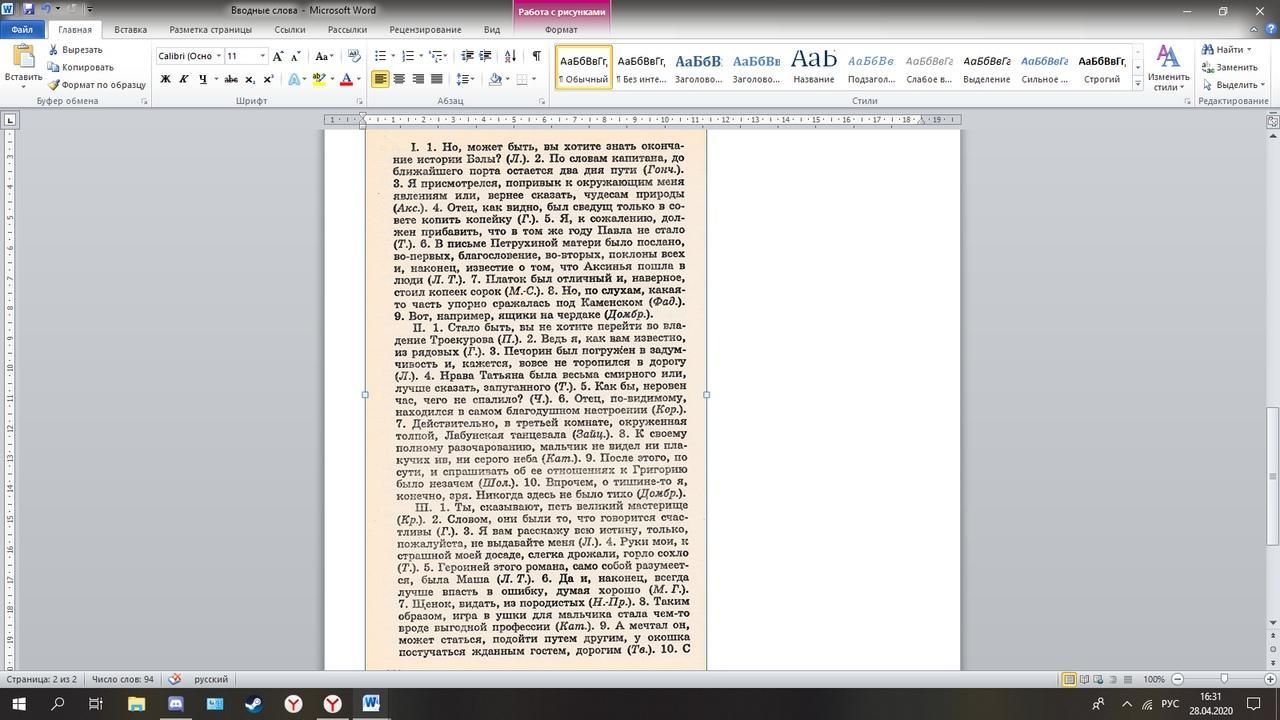The width and height of the screenshot is (1280, 720).
Task: Open the Find (Найти) dropdown arrow
Action: 1251,50
